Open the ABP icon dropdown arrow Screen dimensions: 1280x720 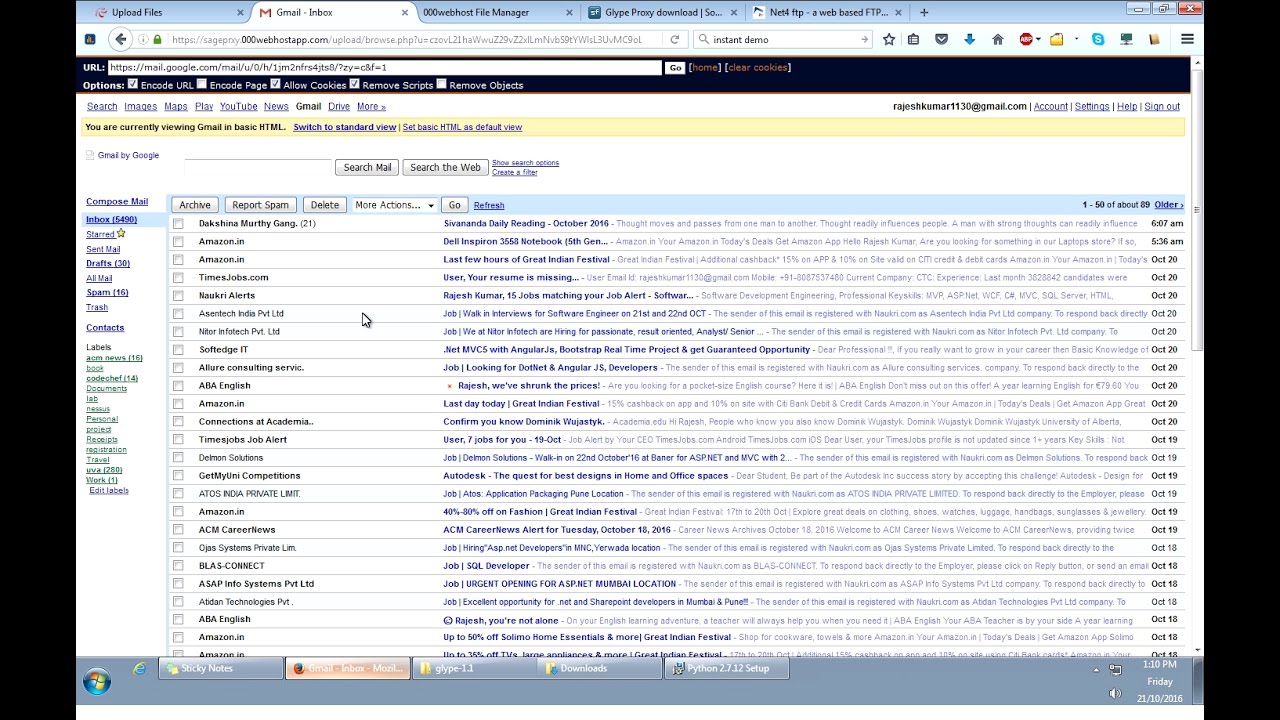1038,39
